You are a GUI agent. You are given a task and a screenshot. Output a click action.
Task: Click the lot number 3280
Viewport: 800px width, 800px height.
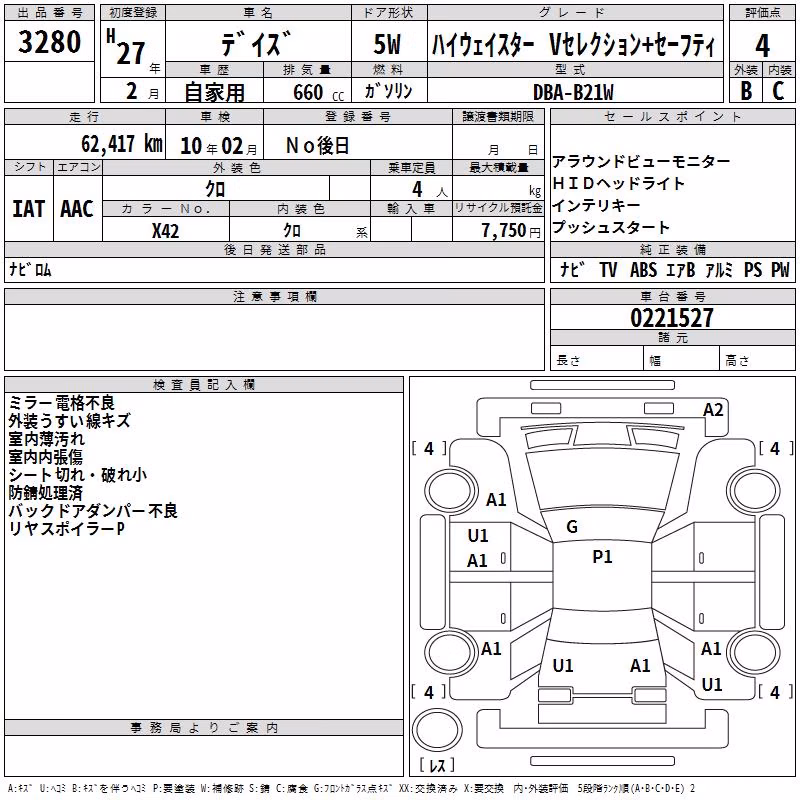pyautogui.click(x=49, y=42)
